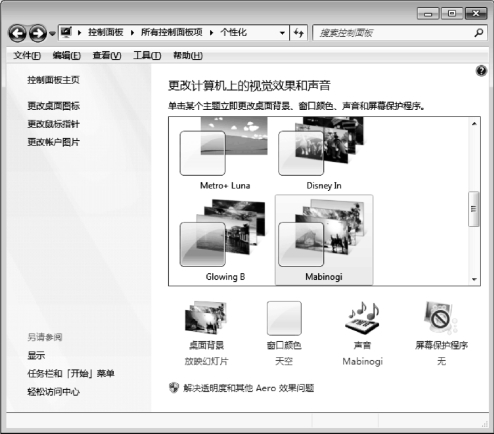Open 显示 under 另请参阅
The image size is (494, 434).
(x=36, y=355)
